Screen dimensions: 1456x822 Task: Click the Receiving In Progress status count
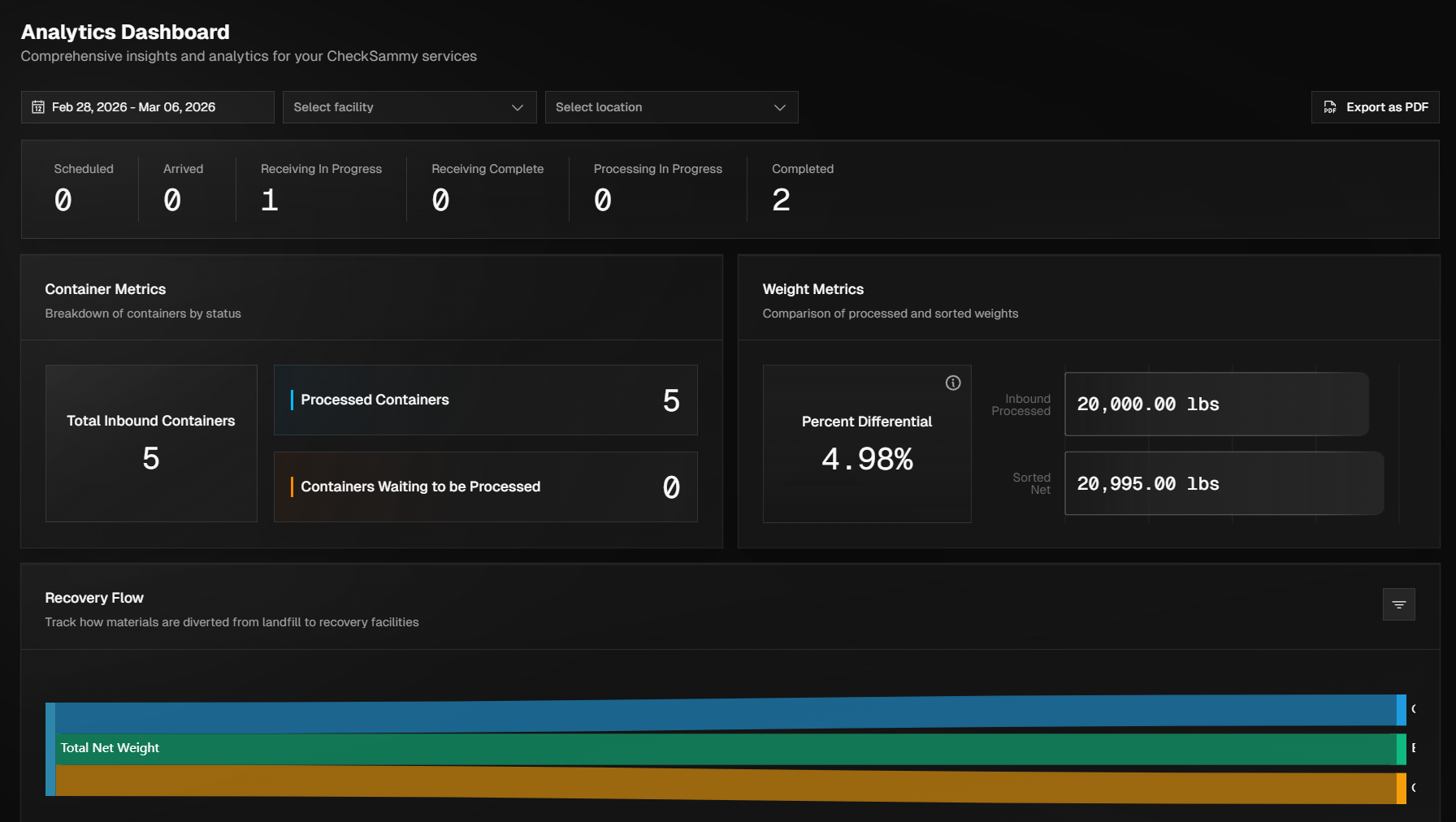270,200
